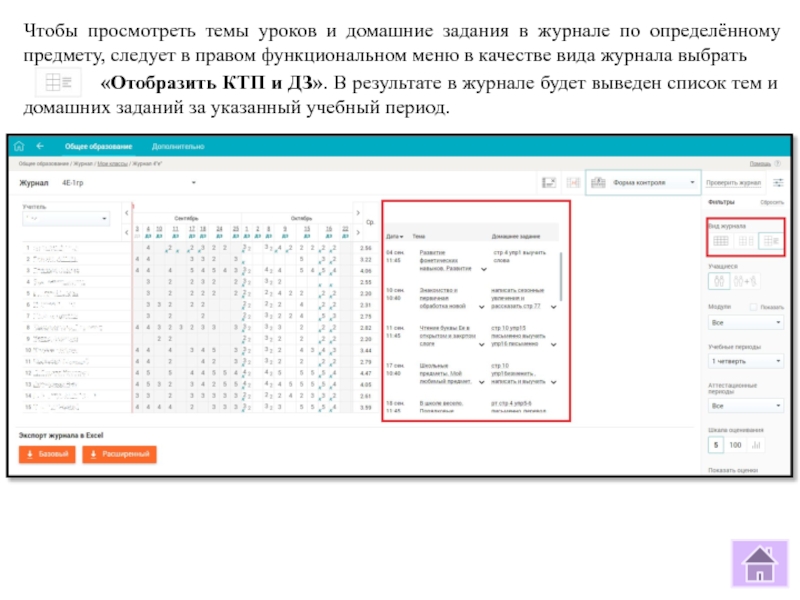The height and width of the screenshot is (600, 800).
Task: Click next arrow in dates row
Action: click(x=358, y=233)
